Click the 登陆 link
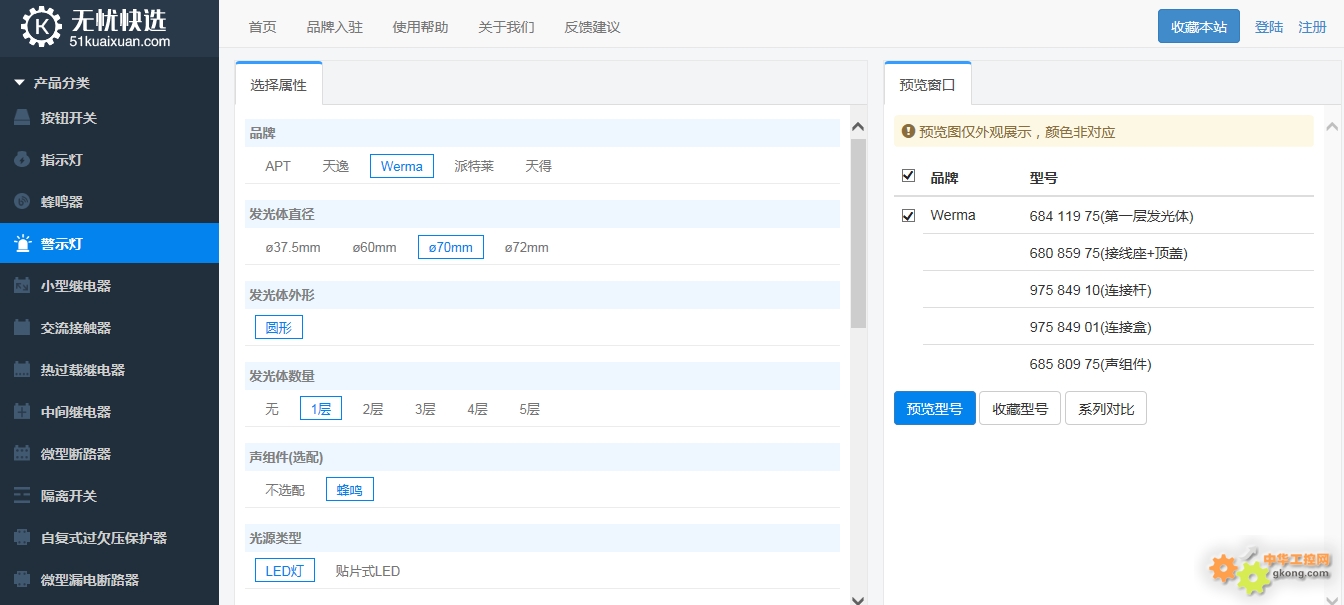 click(1269, 27)
